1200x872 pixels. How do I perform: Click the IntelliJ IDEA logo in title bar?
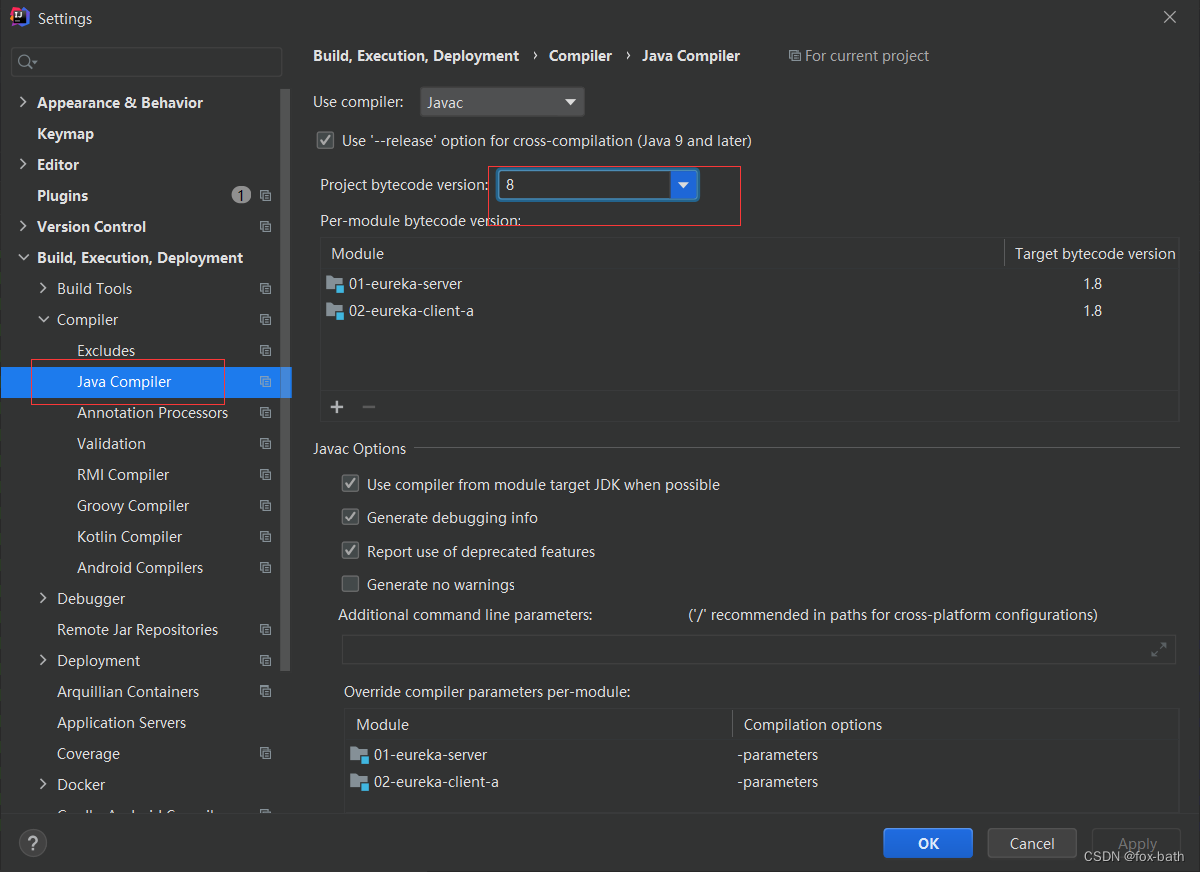tap(19, 17)
